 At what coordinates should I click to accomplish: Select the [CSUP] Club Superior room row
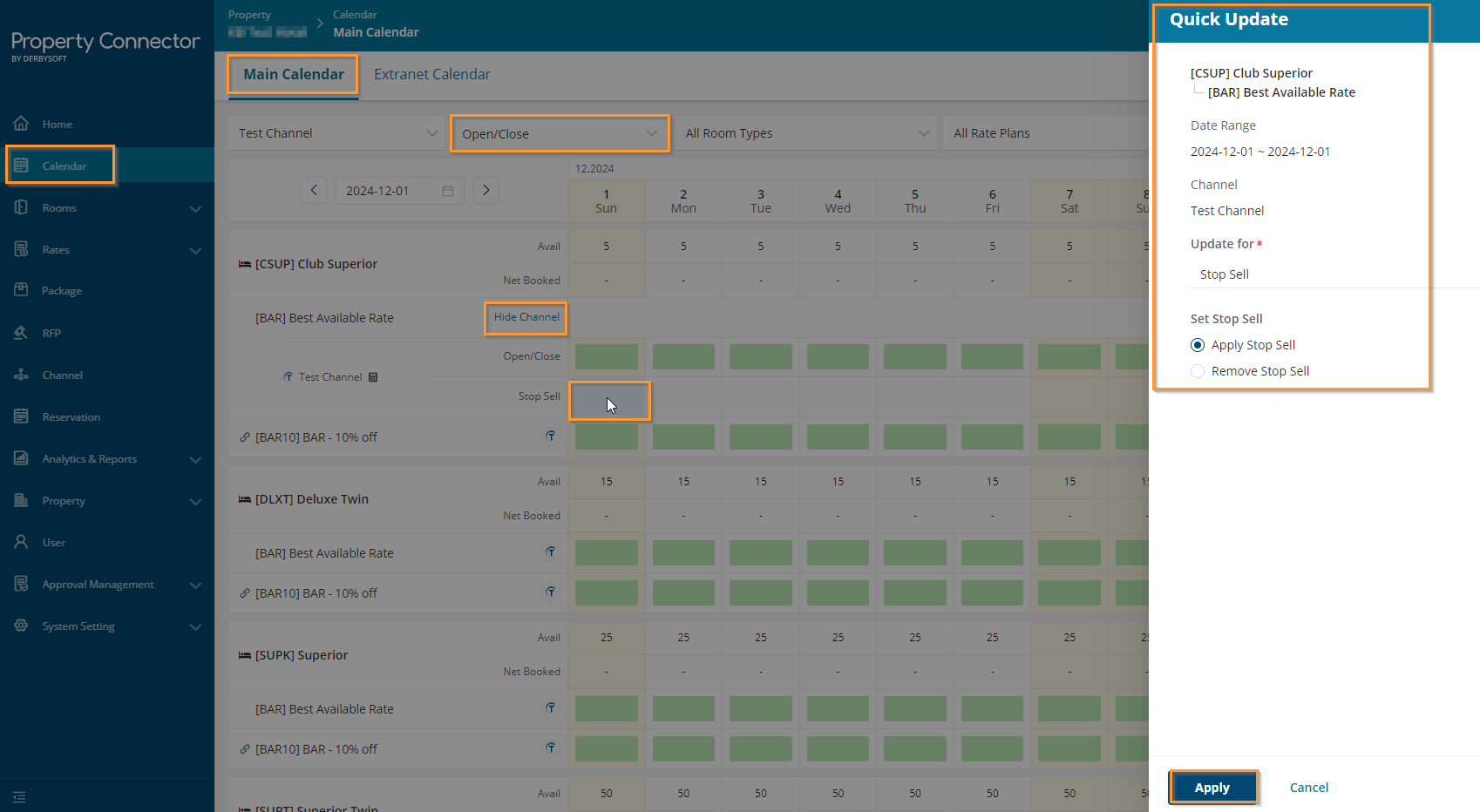[316, 264]
